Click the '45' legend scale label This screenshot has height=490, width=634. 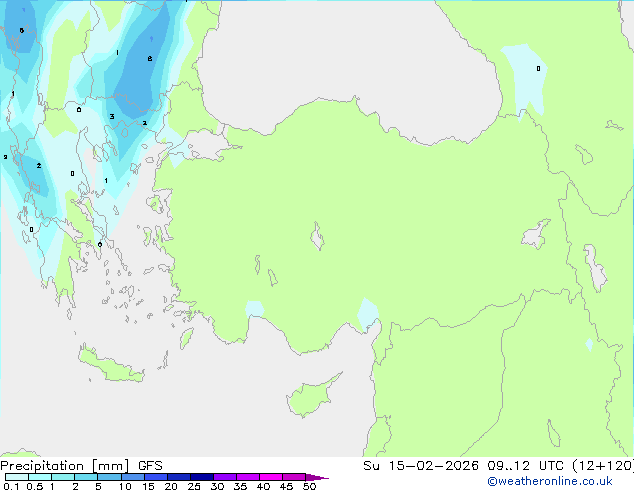pos(286,486)
